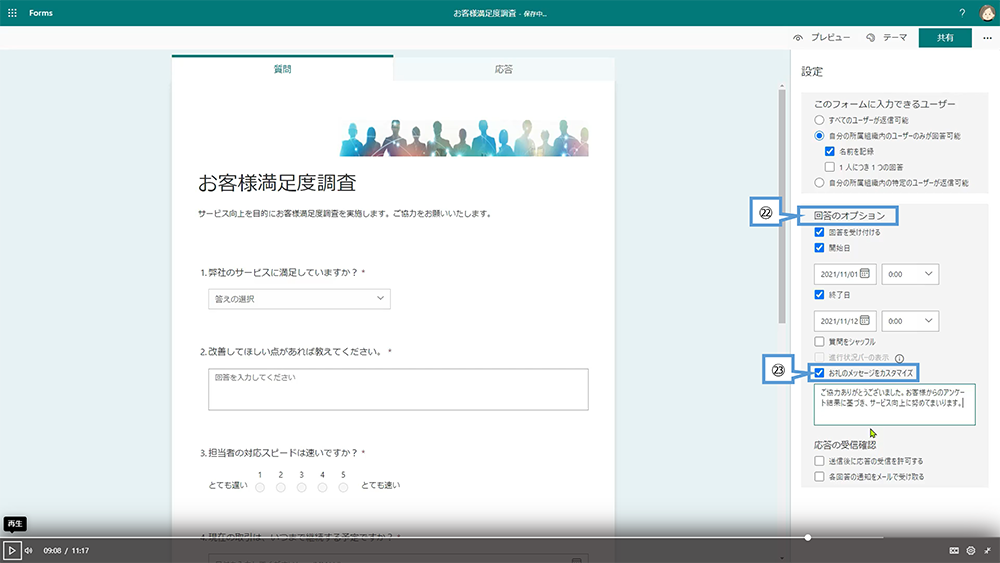Screen dimensions: 1000x563
Task: Toggle accept responses checkbox
Action: pos(819,232)
